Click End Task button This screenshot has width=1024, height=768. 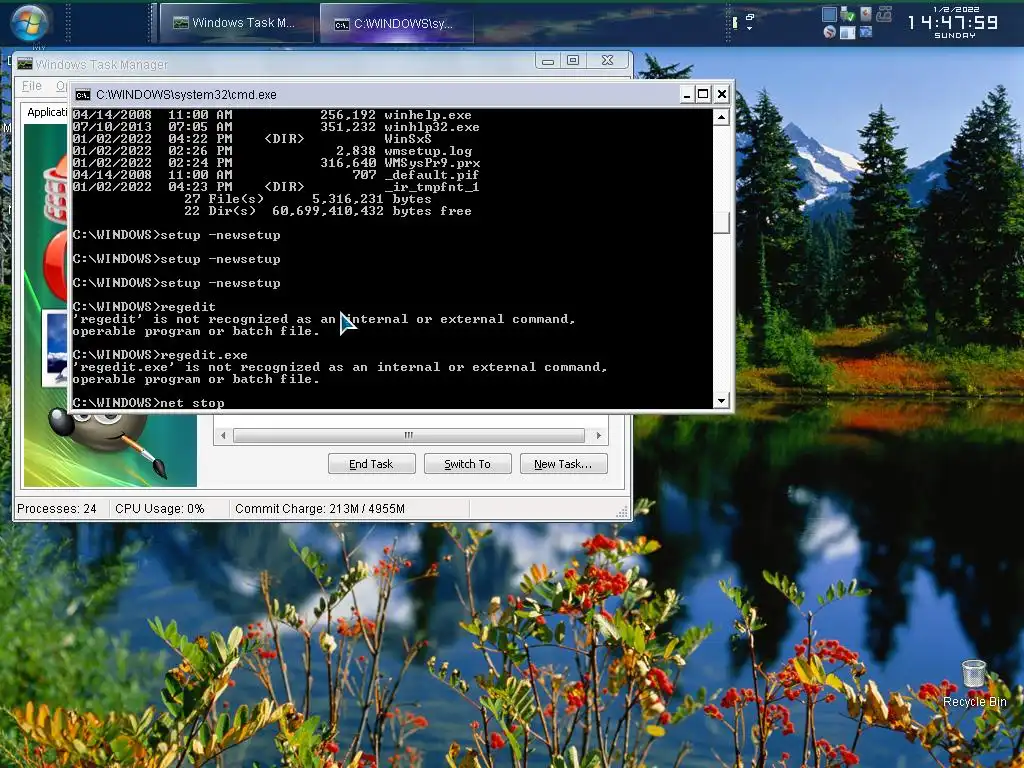point(371,464)
